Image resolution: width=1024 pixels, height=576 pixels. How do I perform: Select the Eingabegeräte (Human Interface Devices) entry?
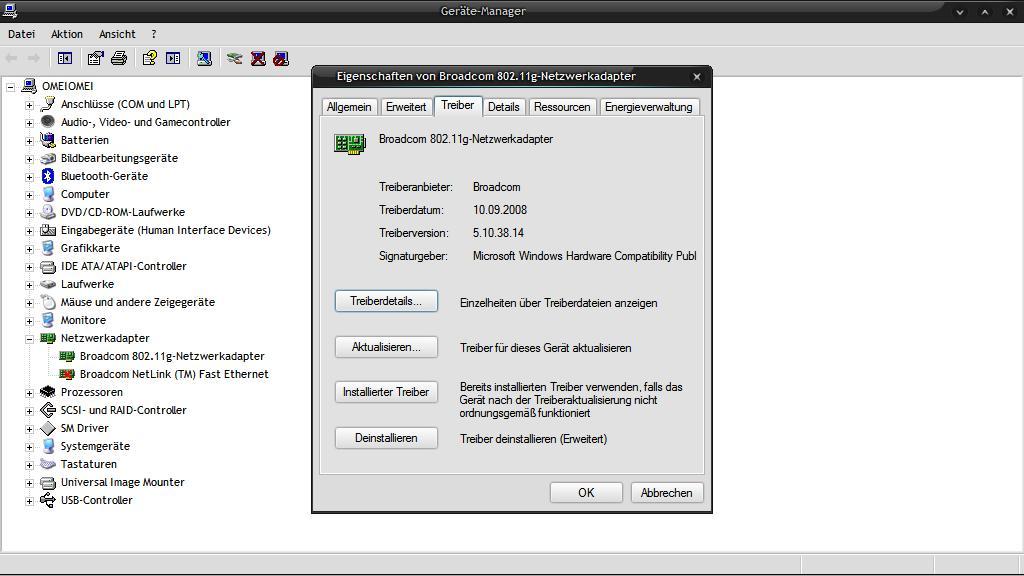pos(165,230)
